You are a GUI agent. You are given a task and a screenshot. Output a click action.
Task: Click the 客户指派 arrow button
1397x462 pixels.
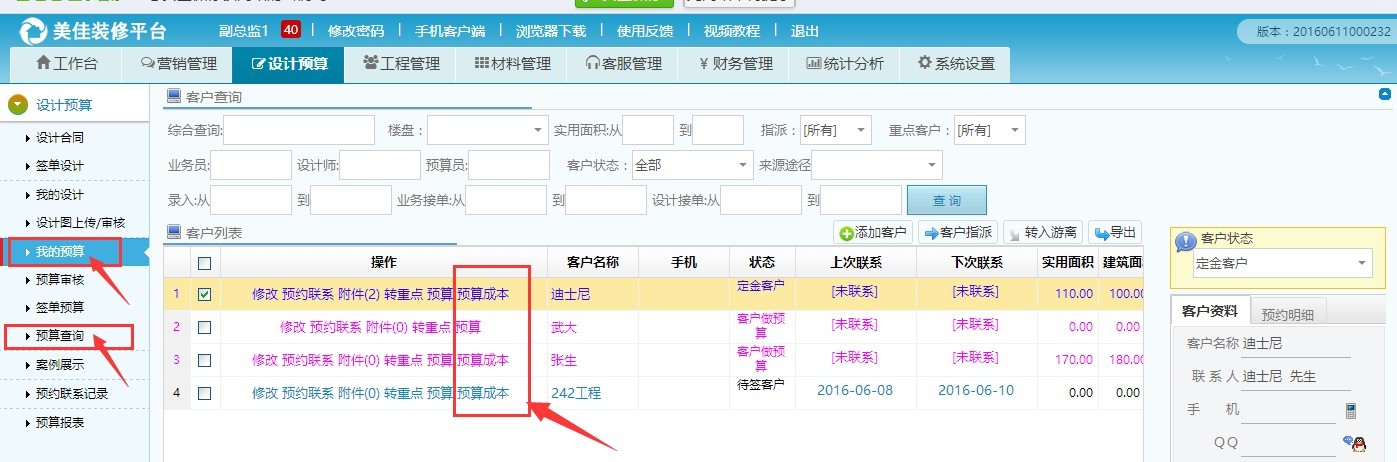coord(957,233)
